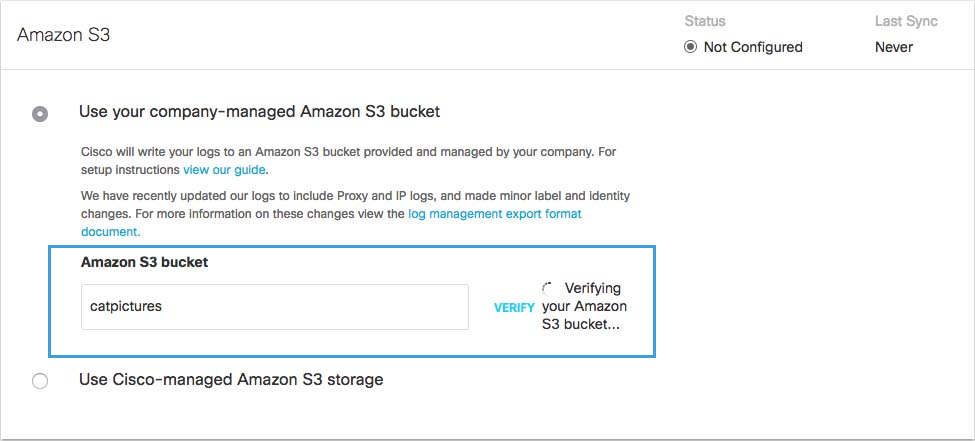The image size is (975, 441).
Task: Click the Use Cisco-managed Amazon S3 storage label
Action: [231, 379]
